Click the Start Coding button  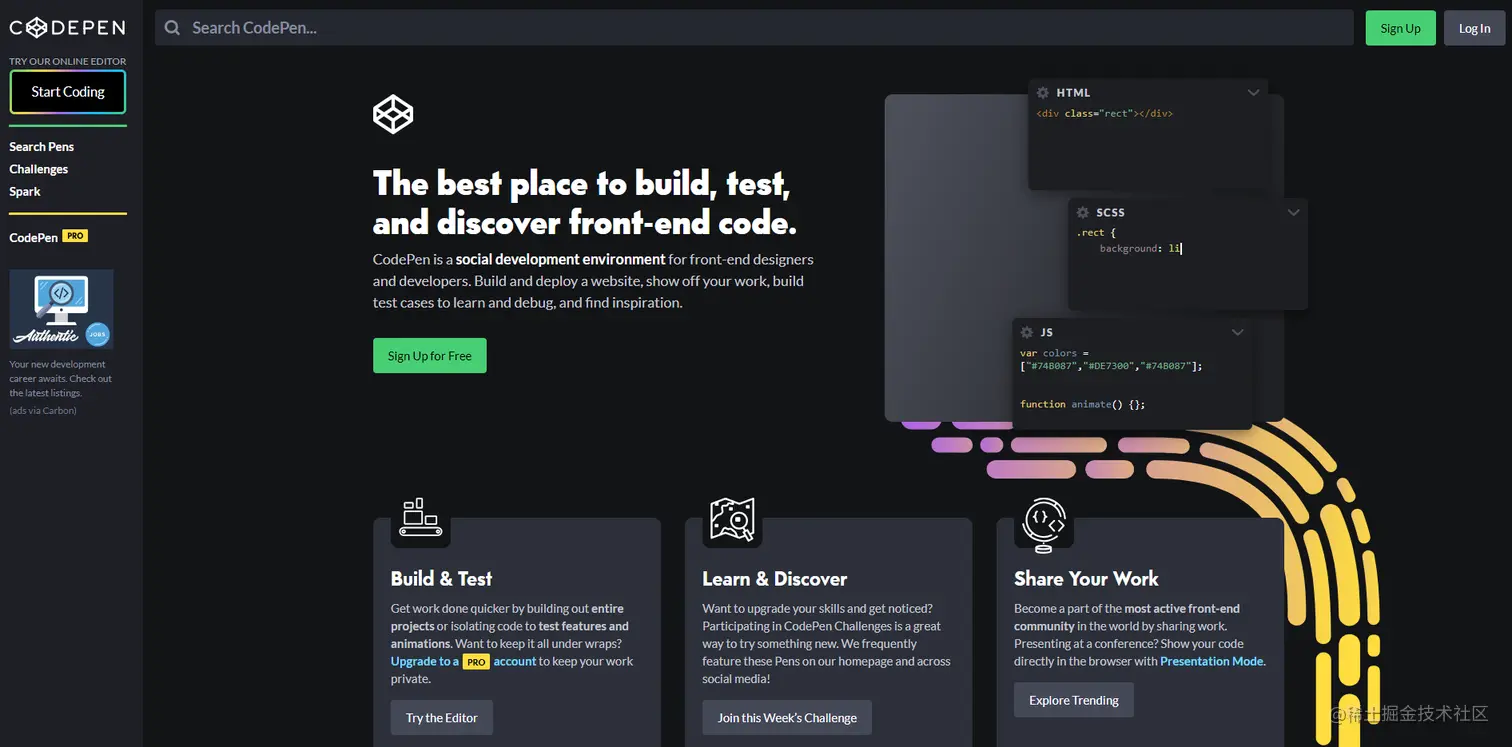point(68,92)
